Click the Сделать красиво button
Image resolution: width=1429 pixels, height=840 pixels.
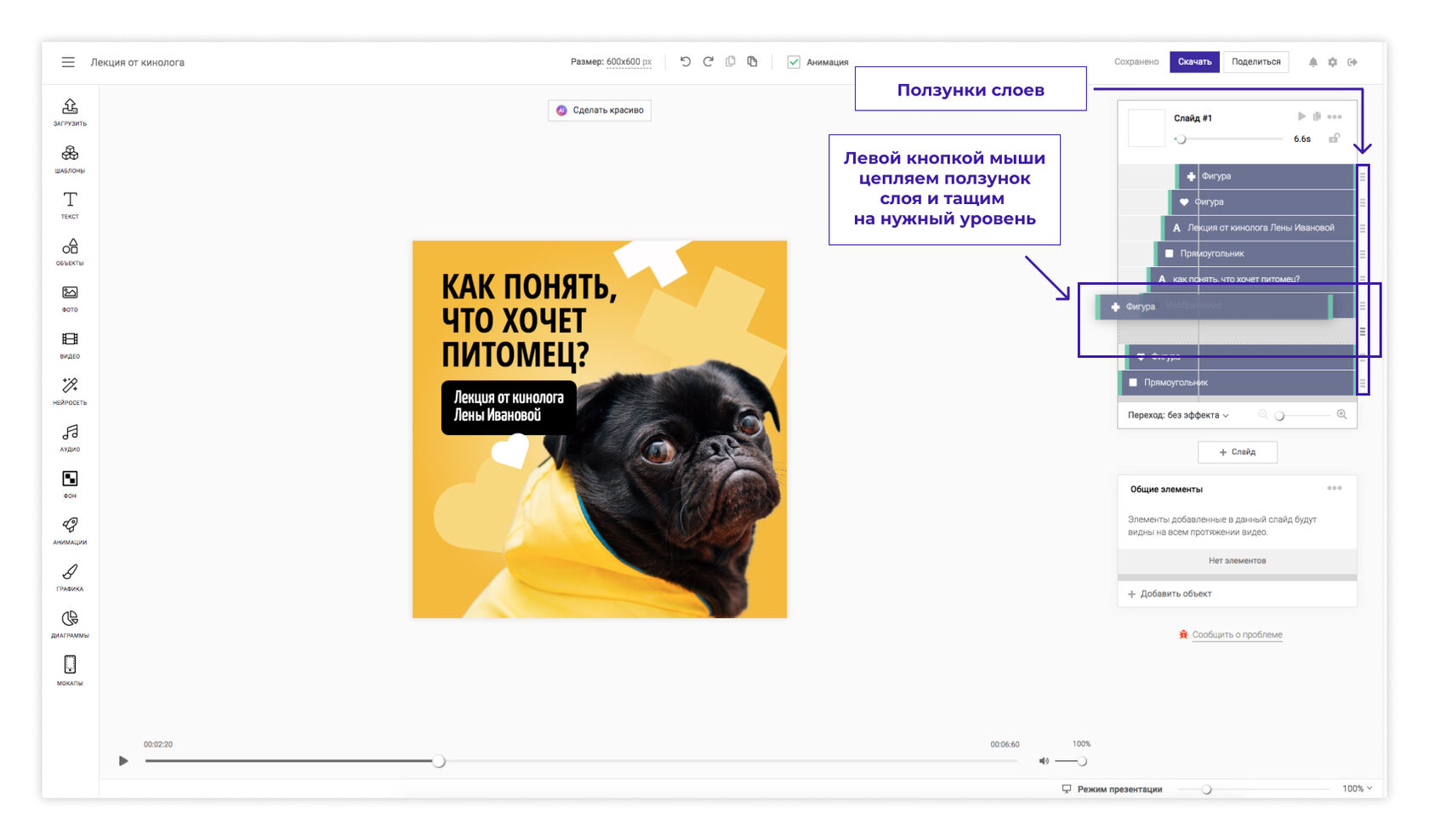pyautogui.click(x=600, y=111)
